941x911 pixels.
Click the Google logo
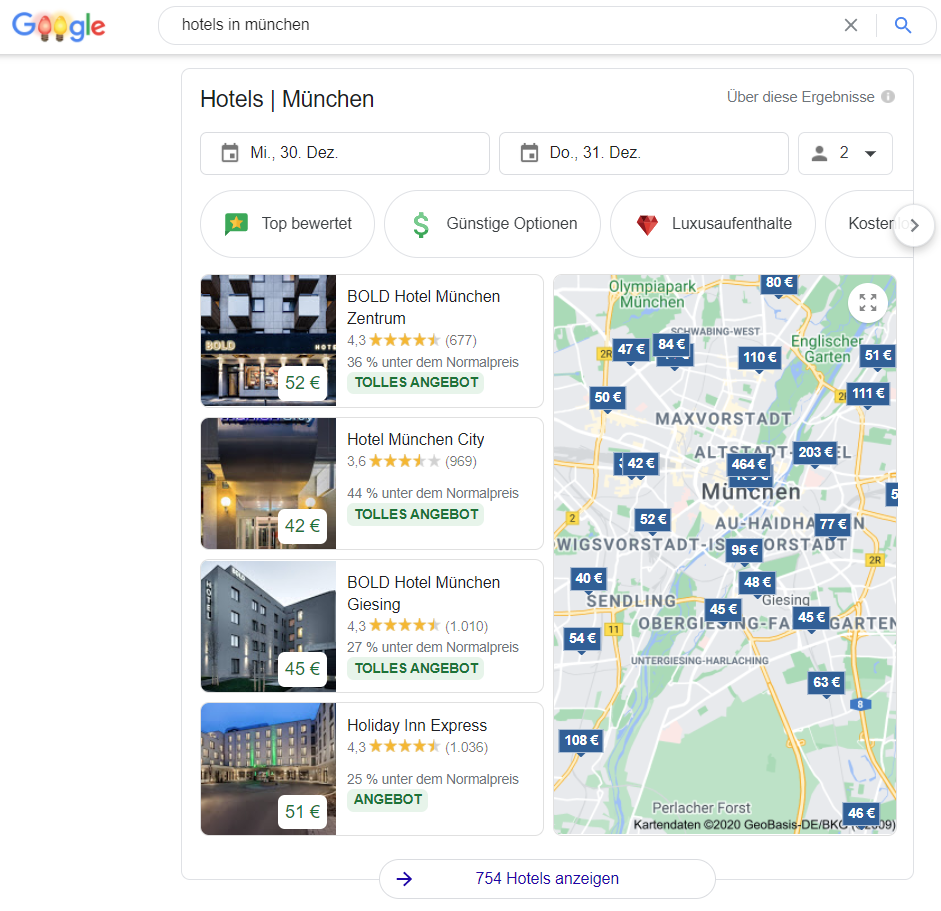59,26
